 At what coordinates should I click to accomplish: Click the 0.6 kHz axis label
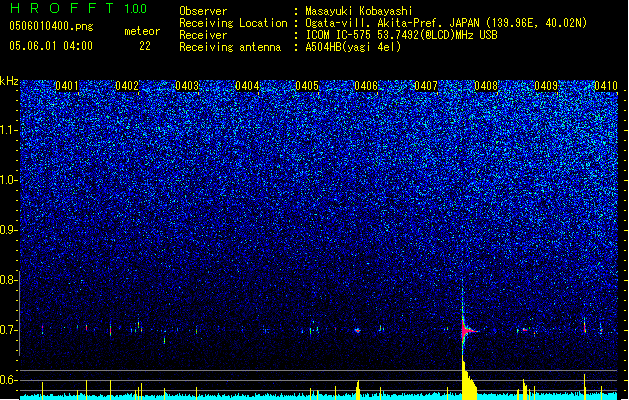click(9, 380)
